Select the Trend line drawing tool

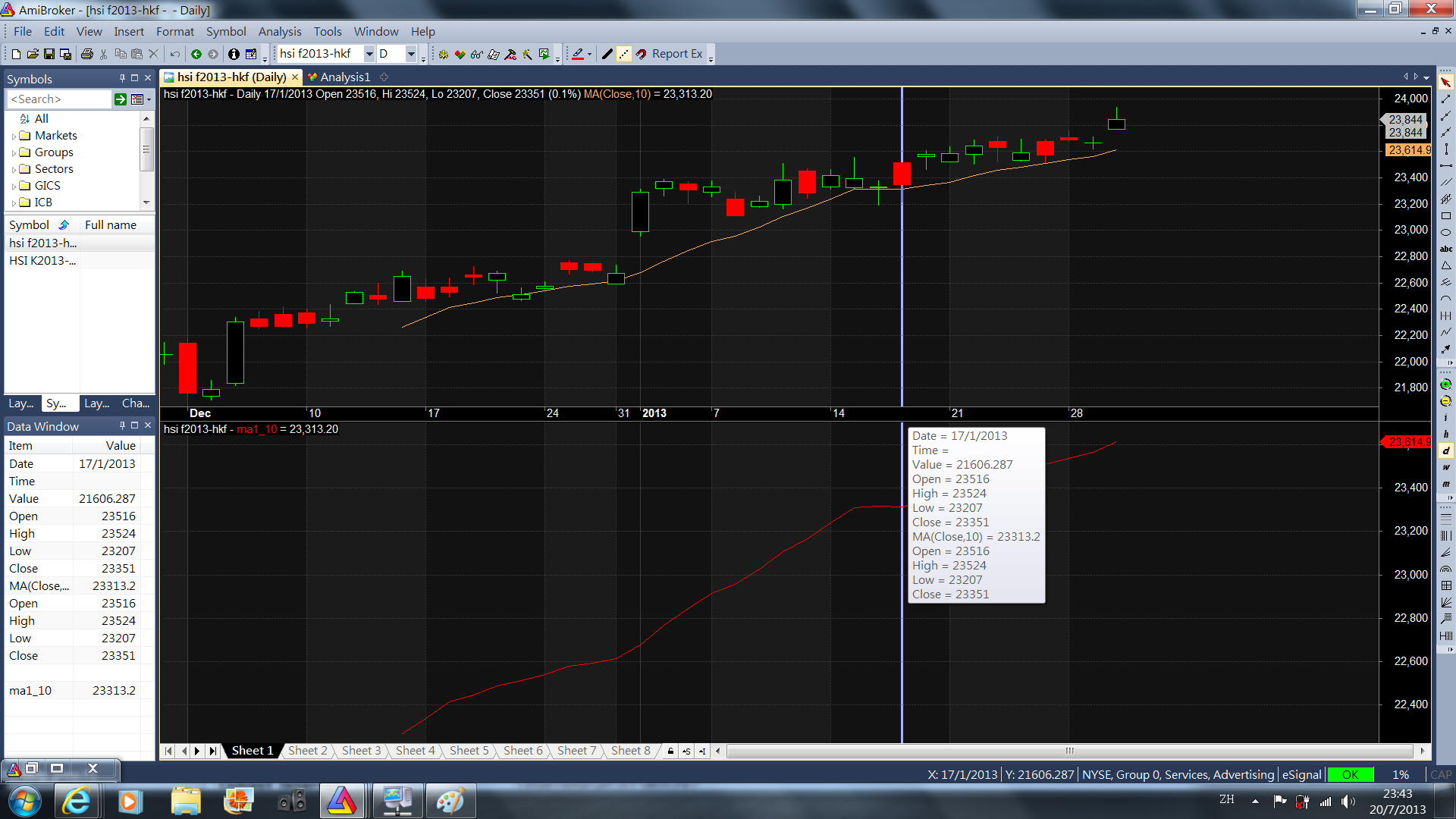tap(1446, 99)
